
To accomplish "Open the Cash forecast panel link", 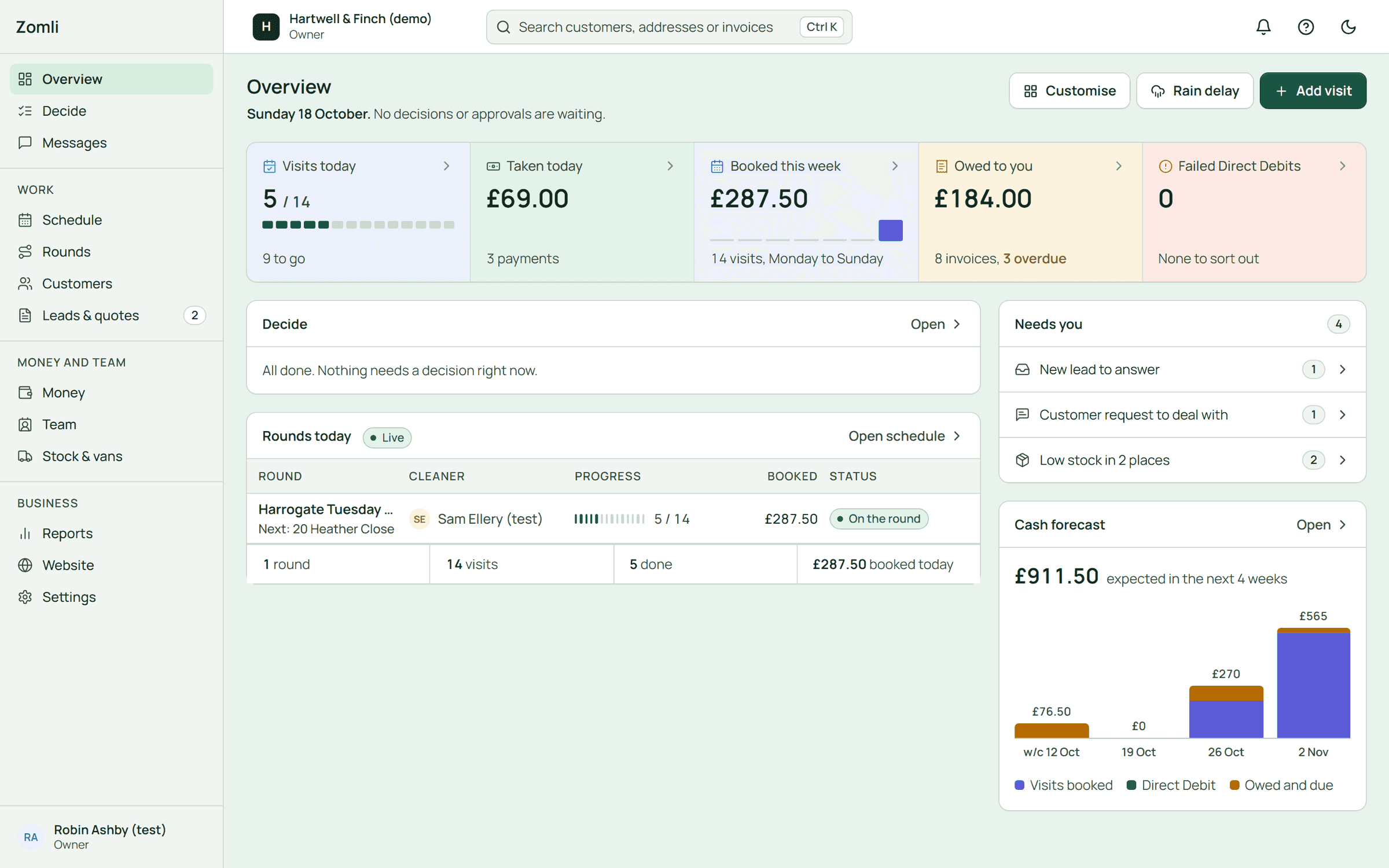I will (1322, 525).
